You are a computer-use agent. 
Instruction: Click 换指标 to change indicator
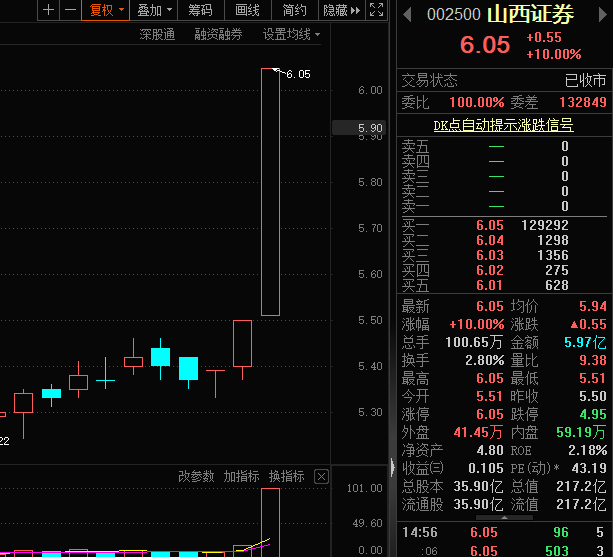tap(287, 476)
